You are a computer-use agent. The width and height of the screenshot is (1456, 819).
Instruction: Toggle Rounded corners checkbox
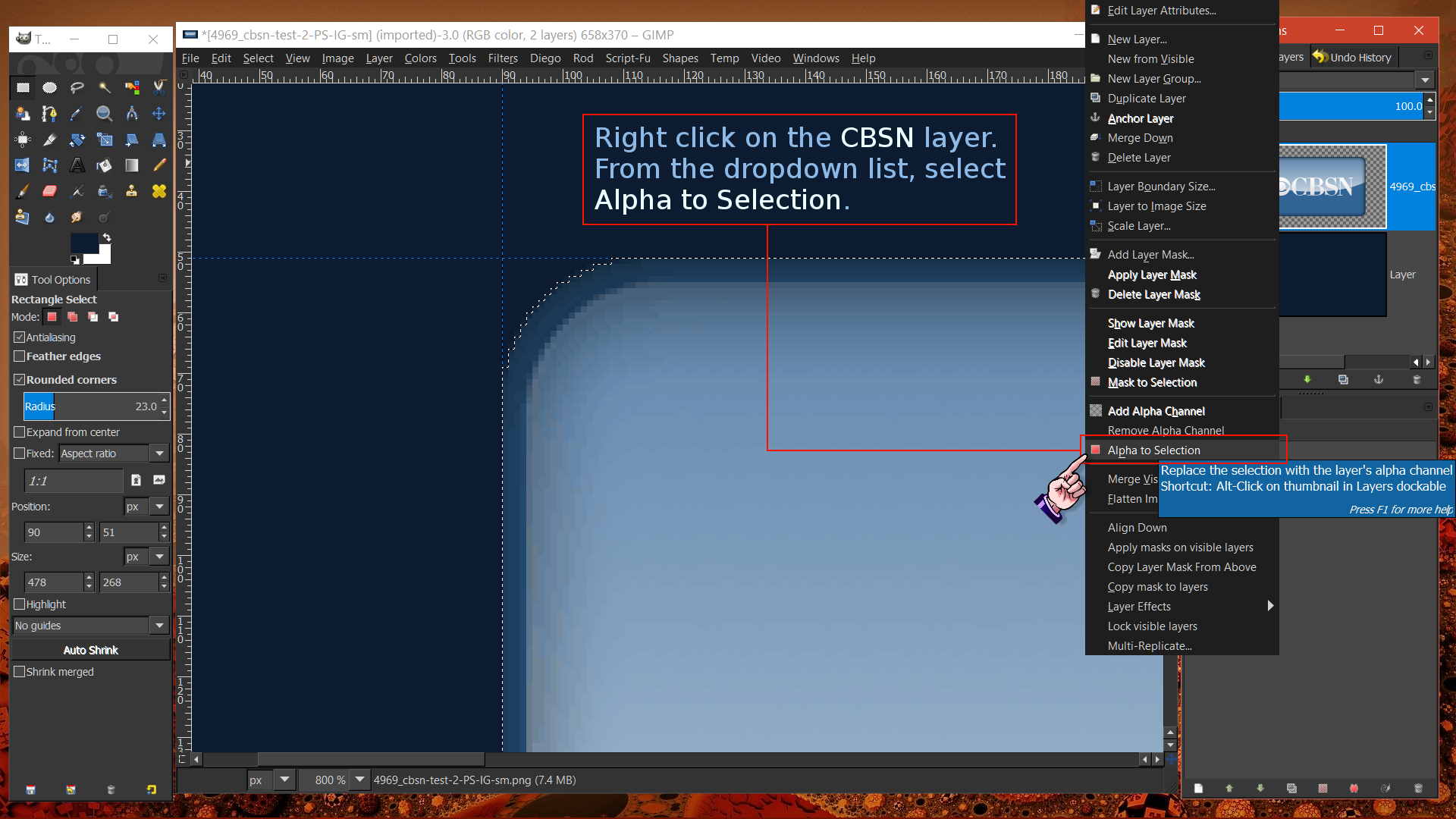20,380
